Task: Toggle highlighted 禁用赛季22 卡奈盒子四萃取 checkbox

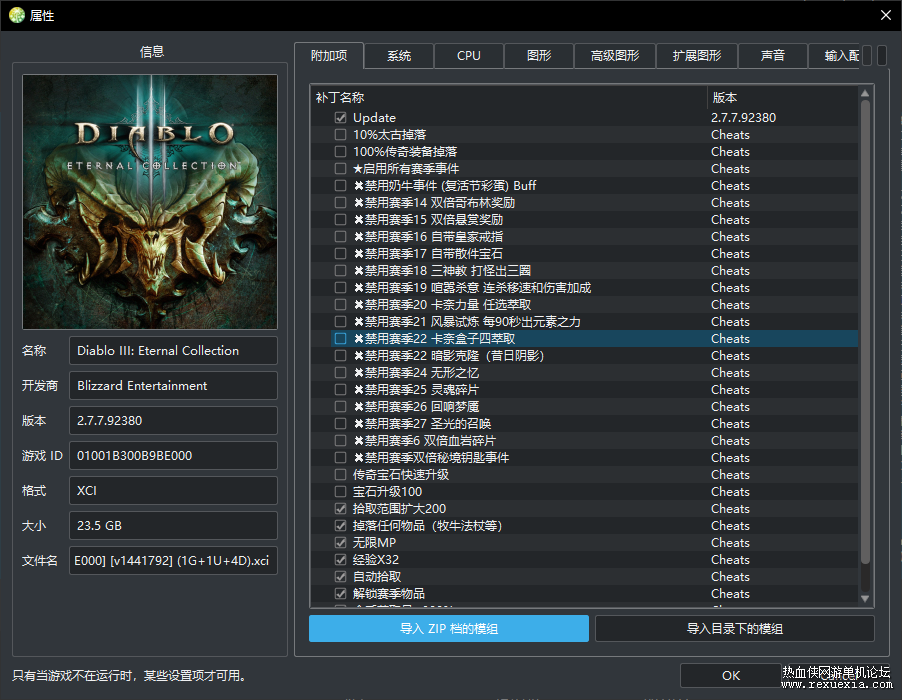Action: tap(341, 338)
